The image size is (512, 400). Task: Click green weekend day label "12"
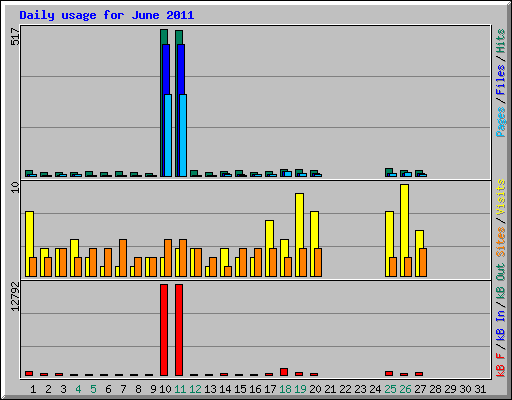coord(195,389)
